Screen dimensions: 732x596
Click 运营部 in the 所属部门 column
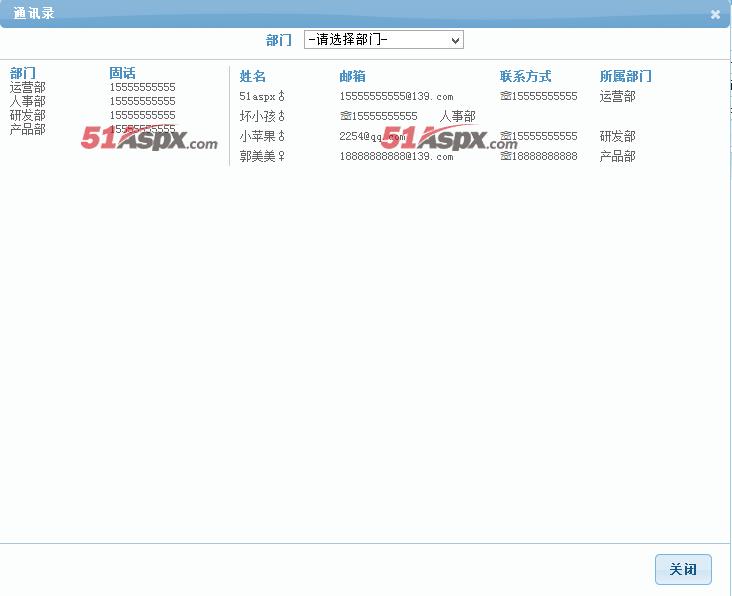point(617,97)
